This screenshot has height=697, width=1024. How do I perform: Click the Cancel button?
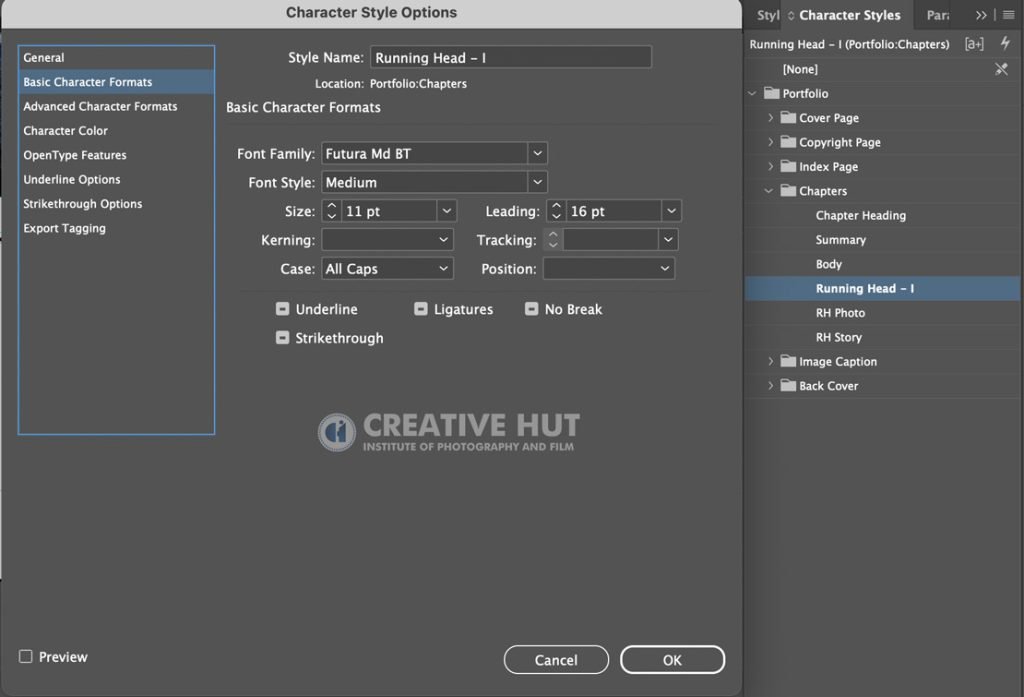[556, 660]
